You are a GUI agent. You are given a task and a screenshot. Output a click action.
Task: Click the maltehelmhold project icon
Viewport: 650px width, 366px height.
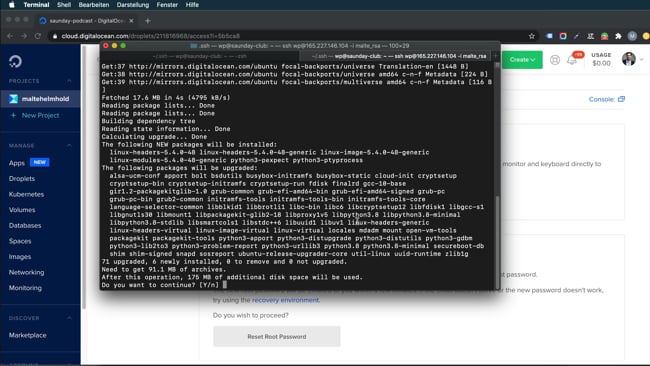(x=14, y=99)
